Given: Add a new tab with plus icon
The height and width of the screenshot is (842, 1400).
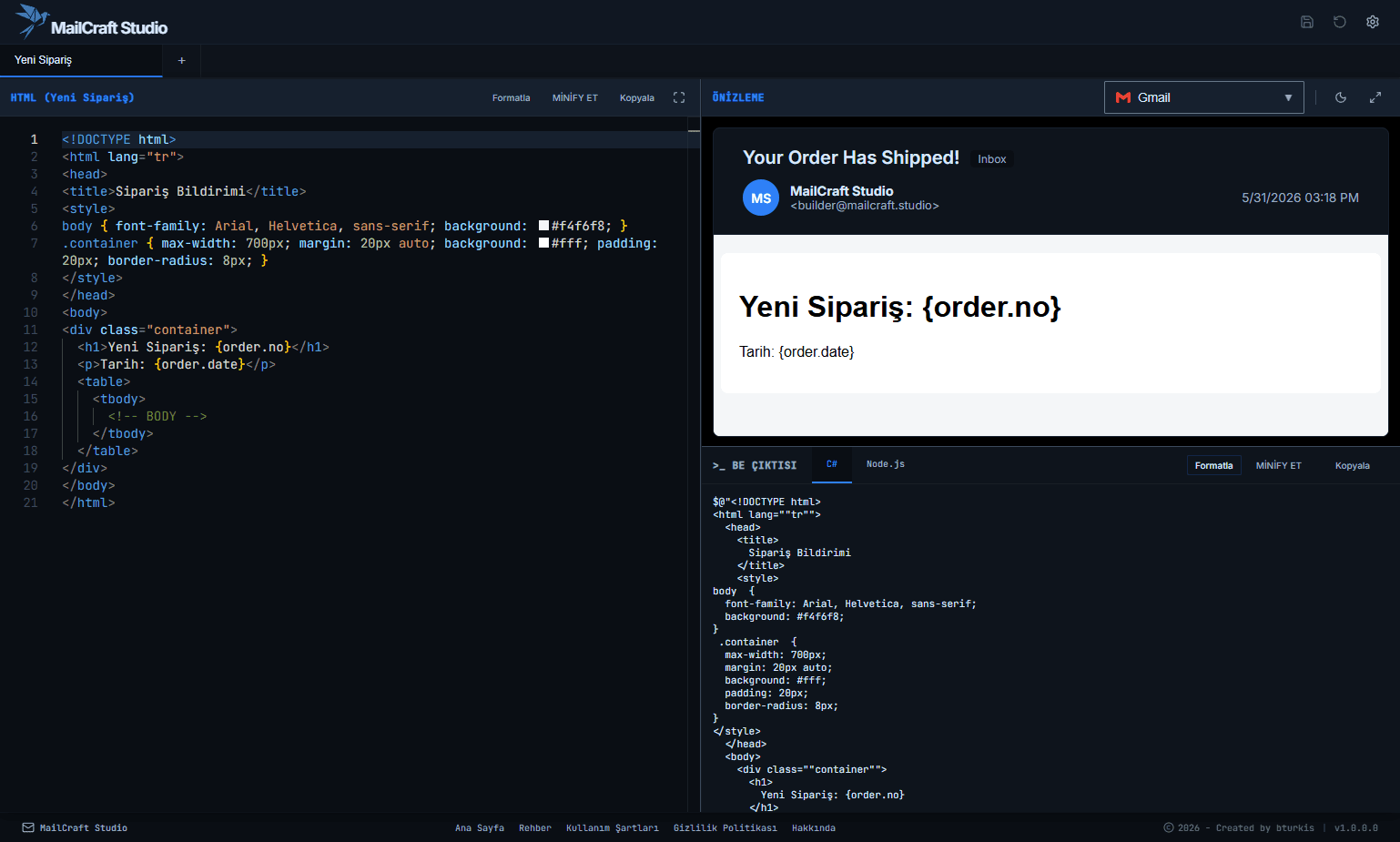Looking at the screenshot, I should pos(181,60).
